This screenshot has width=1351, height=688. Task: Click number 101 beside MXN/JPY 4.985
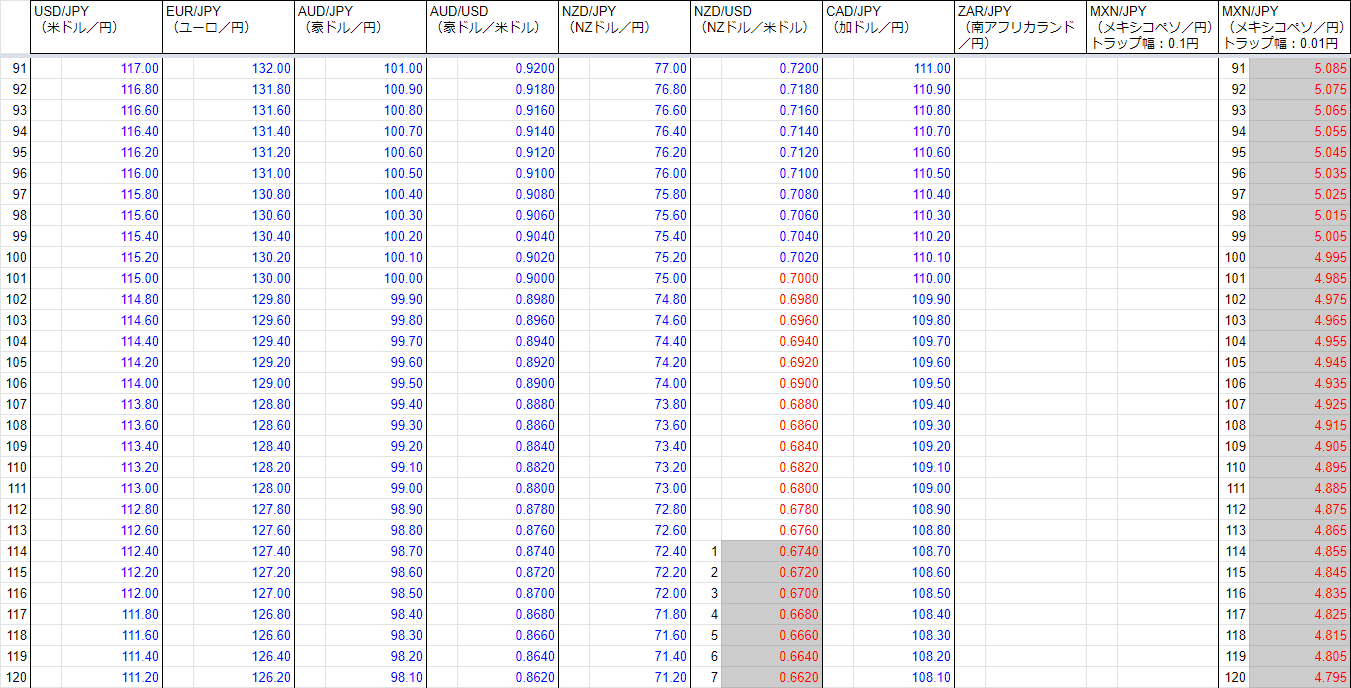coord(1234,278)
